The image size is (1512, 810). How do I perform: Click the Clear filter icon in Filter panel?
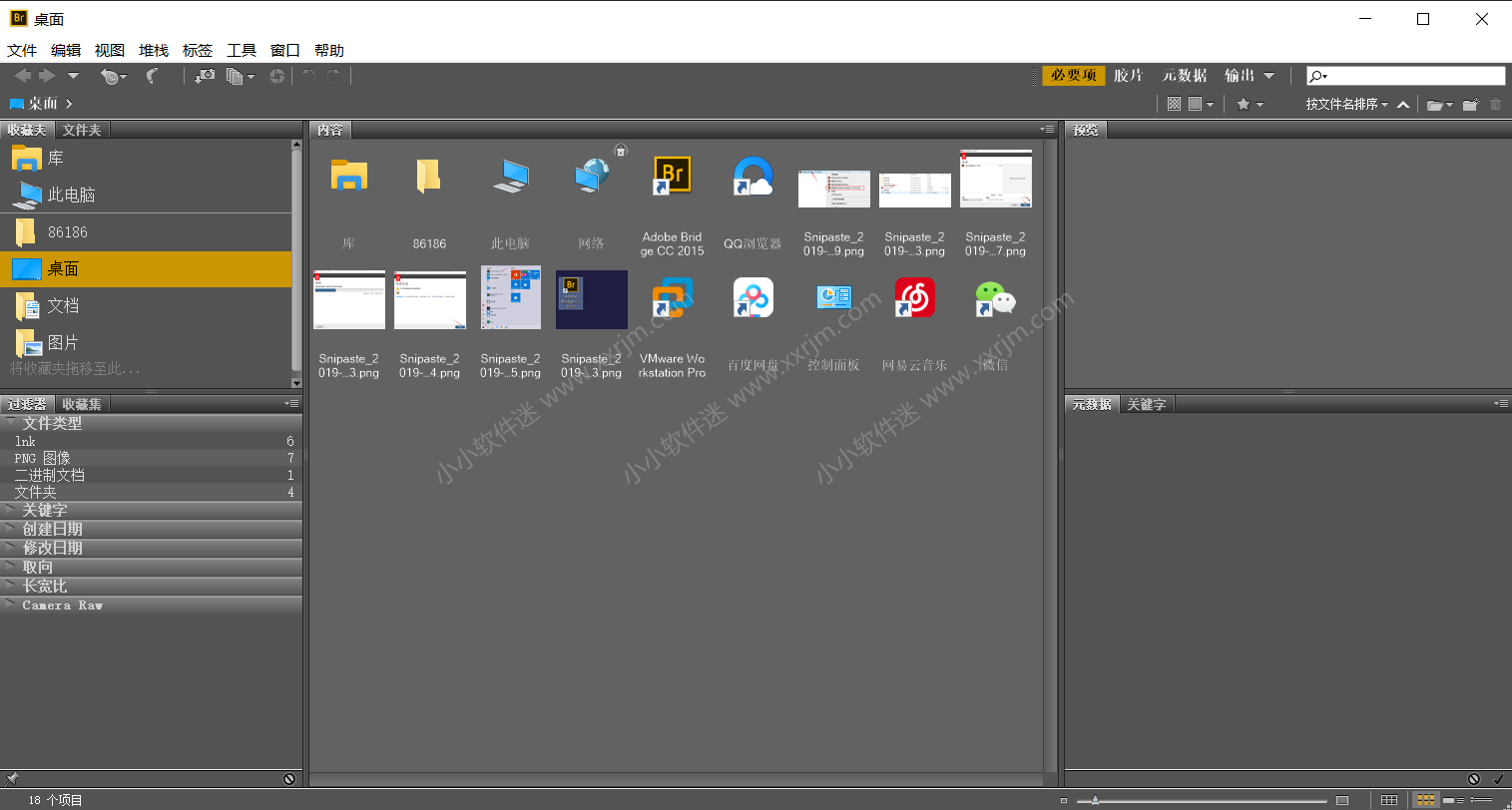coord(289,778)
